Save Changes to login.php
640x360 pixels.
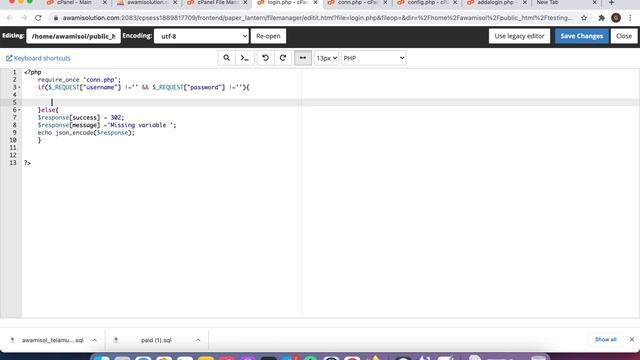[582, 36]
